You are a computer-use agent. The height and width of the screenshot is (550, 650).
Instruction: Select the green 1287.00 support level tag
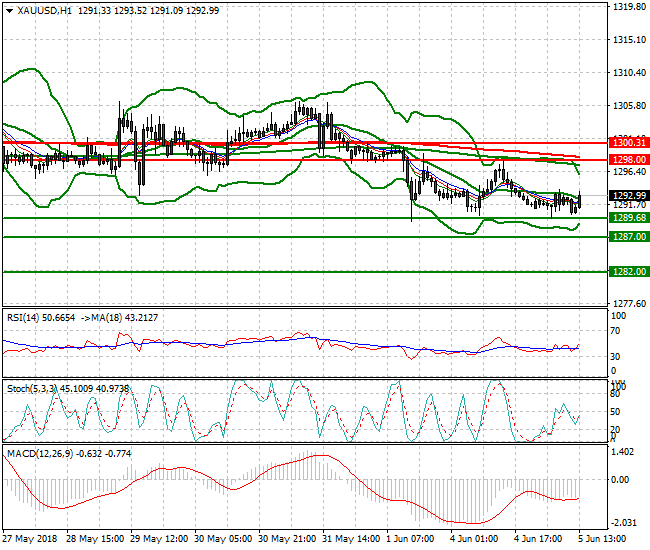click(624, 237)
